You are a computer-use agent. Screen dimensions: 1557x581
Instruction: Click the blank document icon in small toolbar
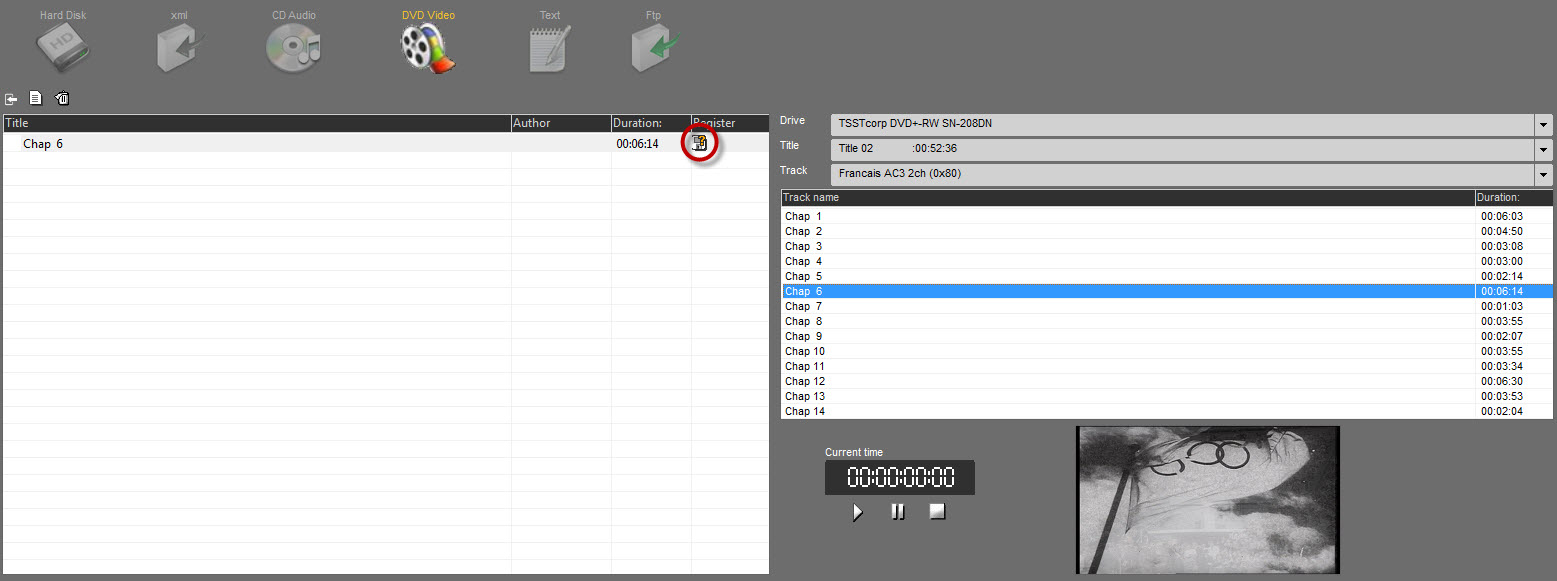[36, 98]
